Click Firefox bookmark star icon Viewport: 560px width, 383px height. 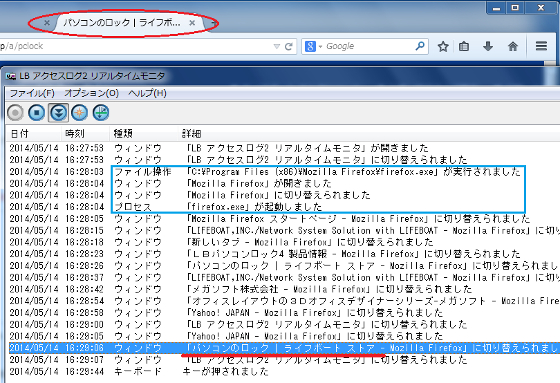[x=443, y=46]
